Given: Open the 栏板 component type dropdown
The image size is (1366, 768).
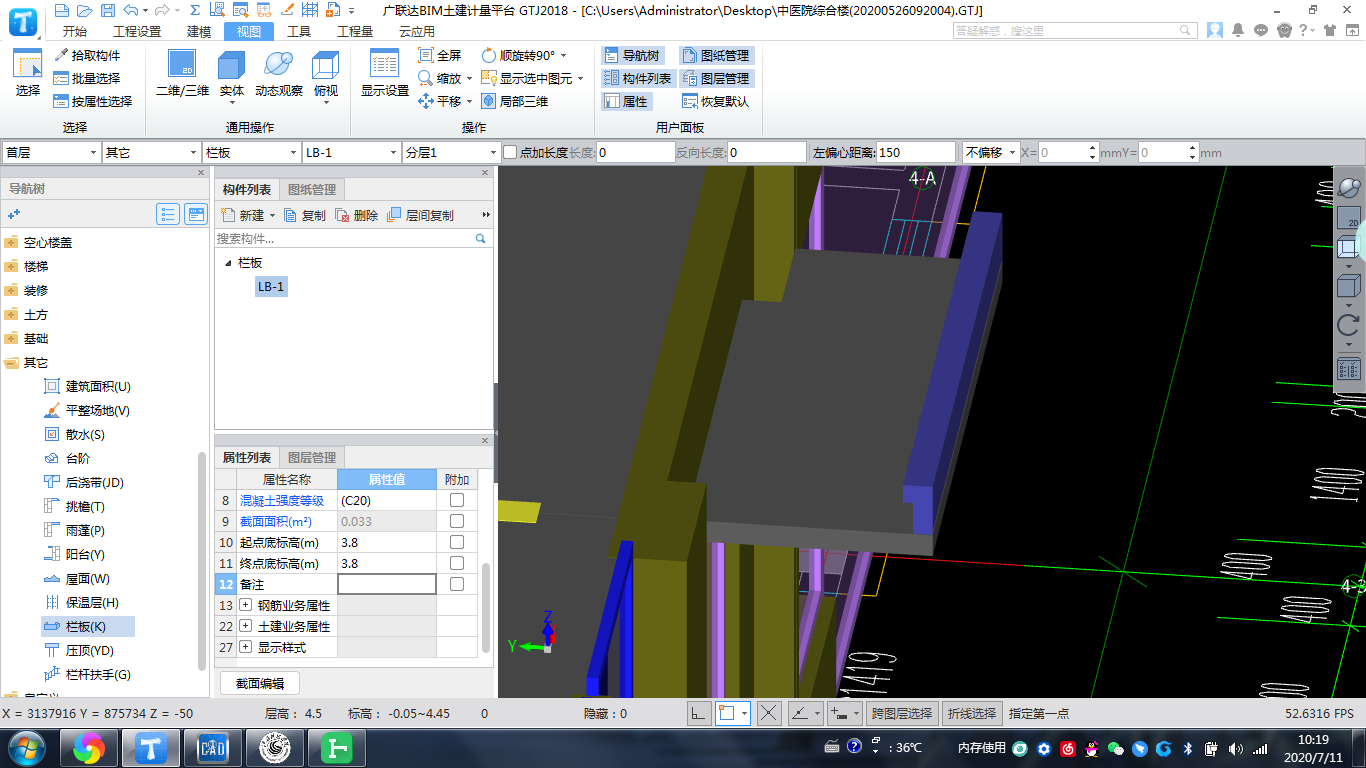Looking at the screenshot, I should (251, 153).
